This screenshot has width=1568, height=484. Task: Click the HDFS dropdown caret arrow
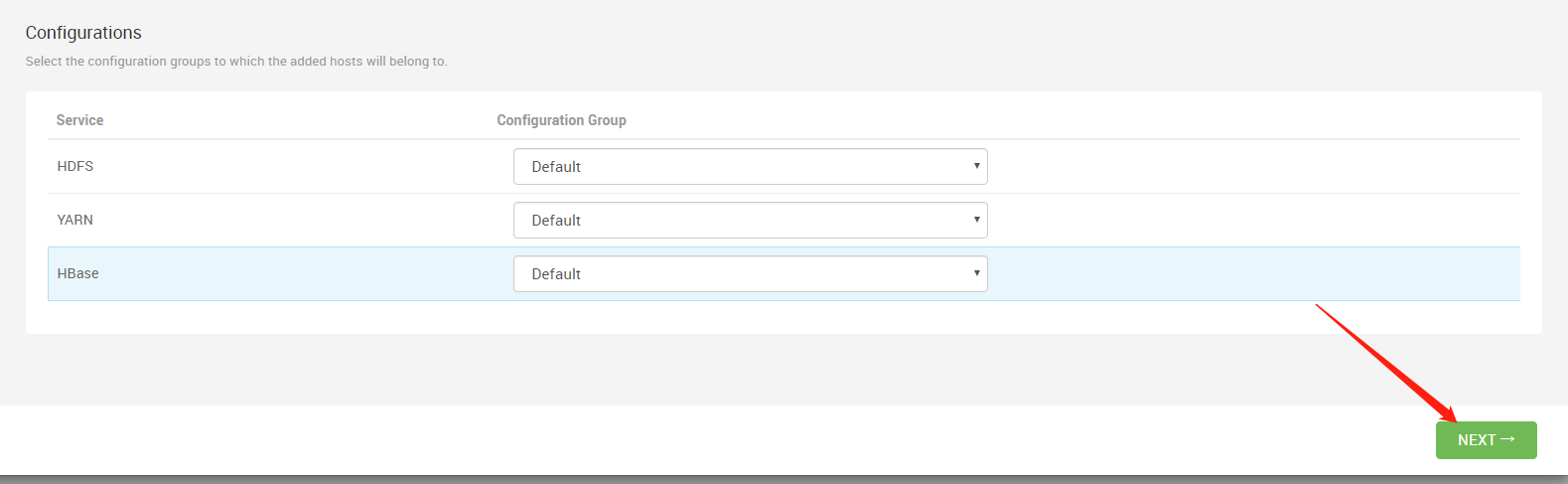[976, 166]
